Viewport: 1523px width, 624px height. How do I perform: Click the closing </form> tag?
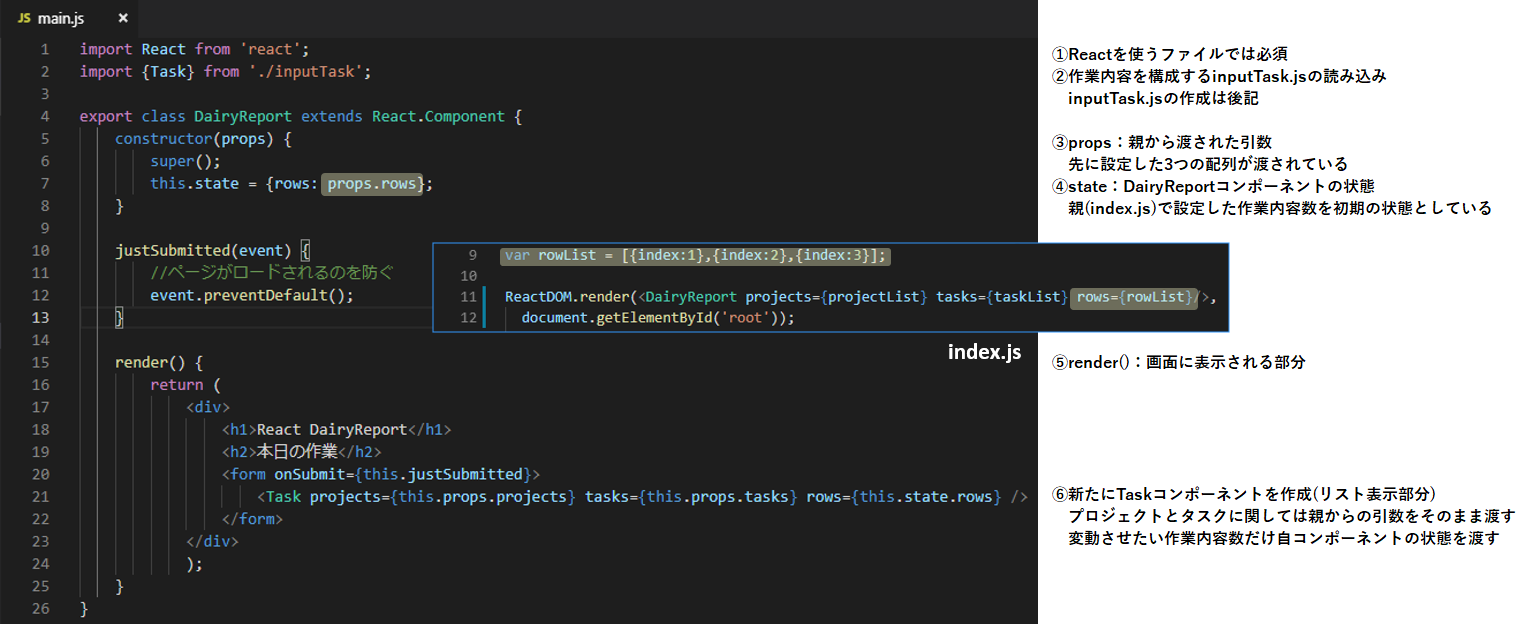click(x=252, y=518)
